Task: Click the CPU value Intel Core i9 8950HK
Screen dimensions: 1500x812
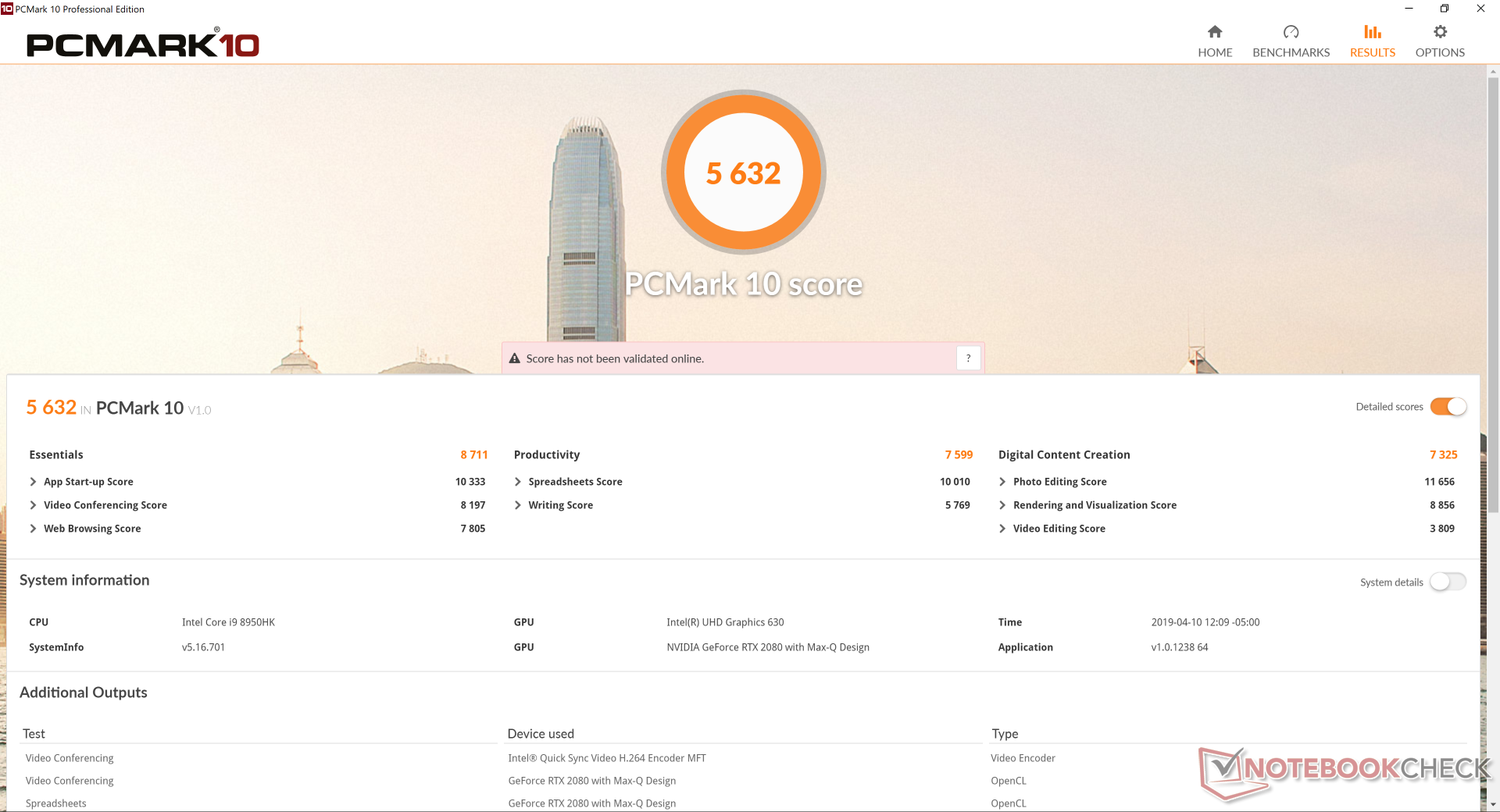Action: click(228, 622)
